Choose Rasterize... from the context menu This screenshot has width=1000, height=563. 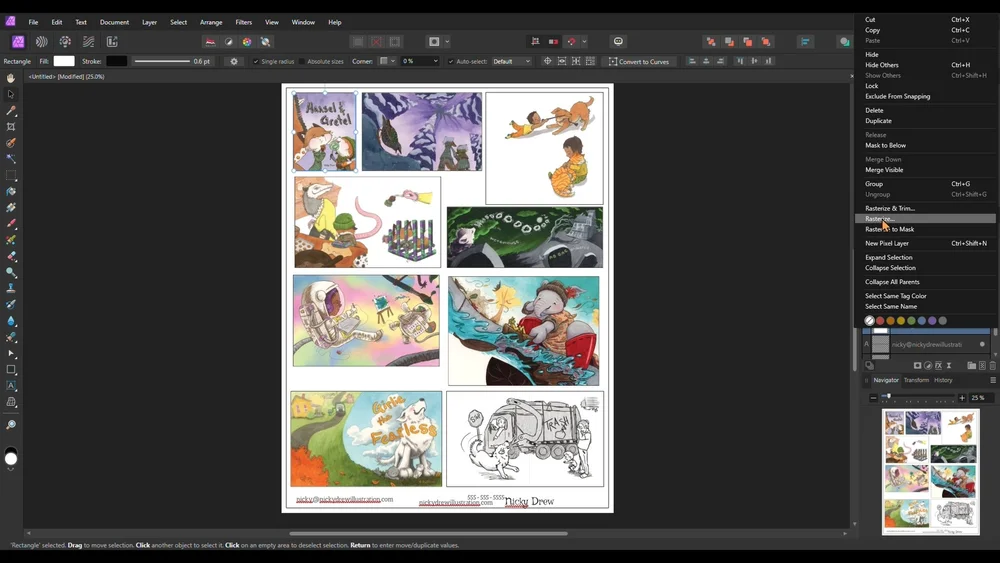tap(880, 219)
